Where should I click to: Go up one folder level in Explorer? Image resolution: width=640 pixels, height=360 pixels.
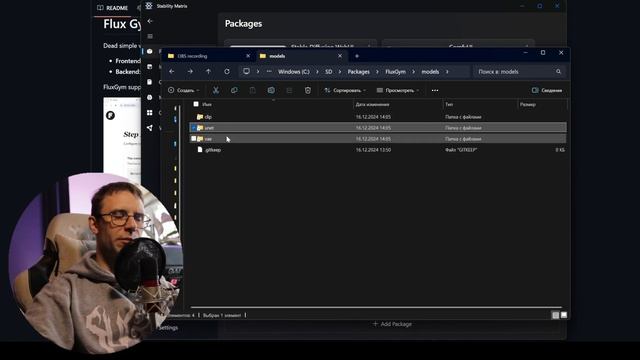(209, 71)
